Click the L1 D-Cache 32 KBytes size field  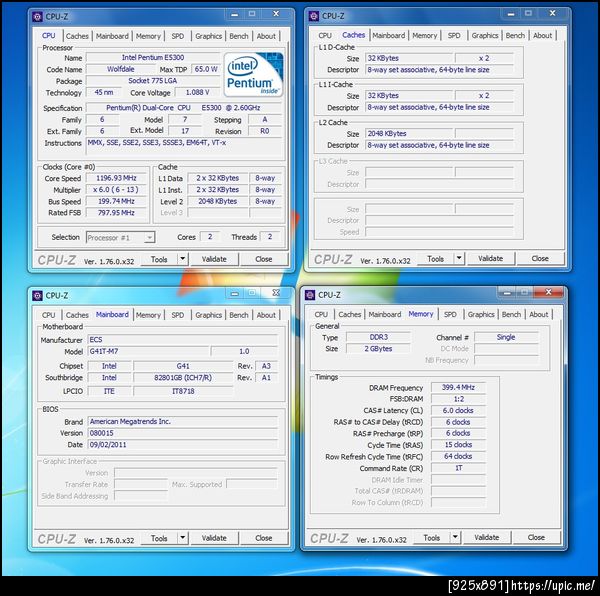pyautogui.click(x=409, y=58)
